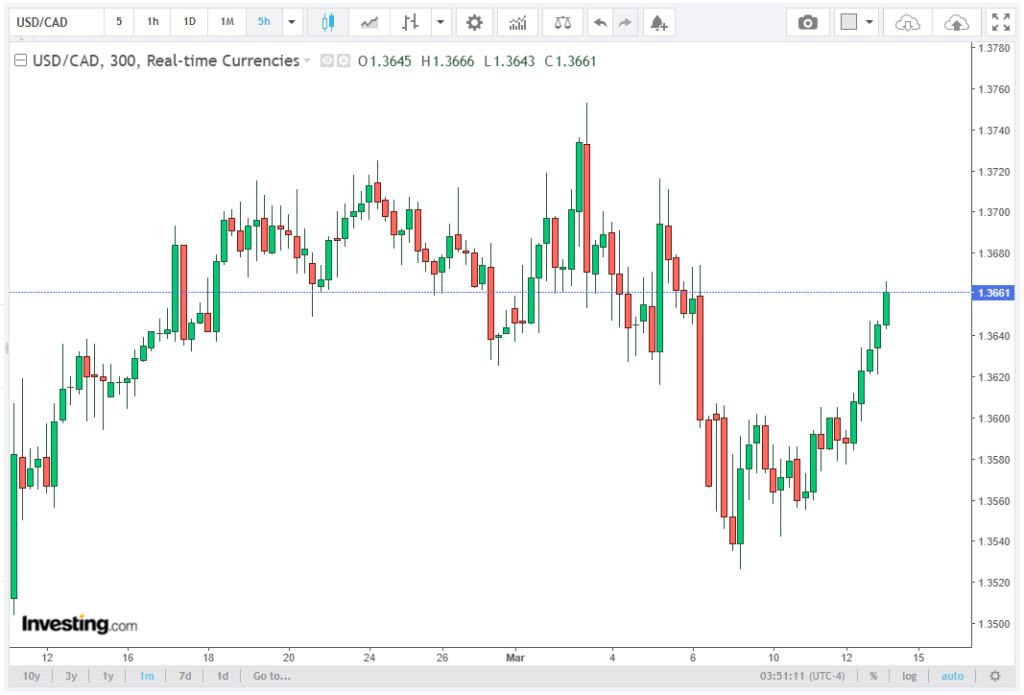Screen dimensions: 1024x695
Task: Enable log scale
Action: (x=909, y=676)
